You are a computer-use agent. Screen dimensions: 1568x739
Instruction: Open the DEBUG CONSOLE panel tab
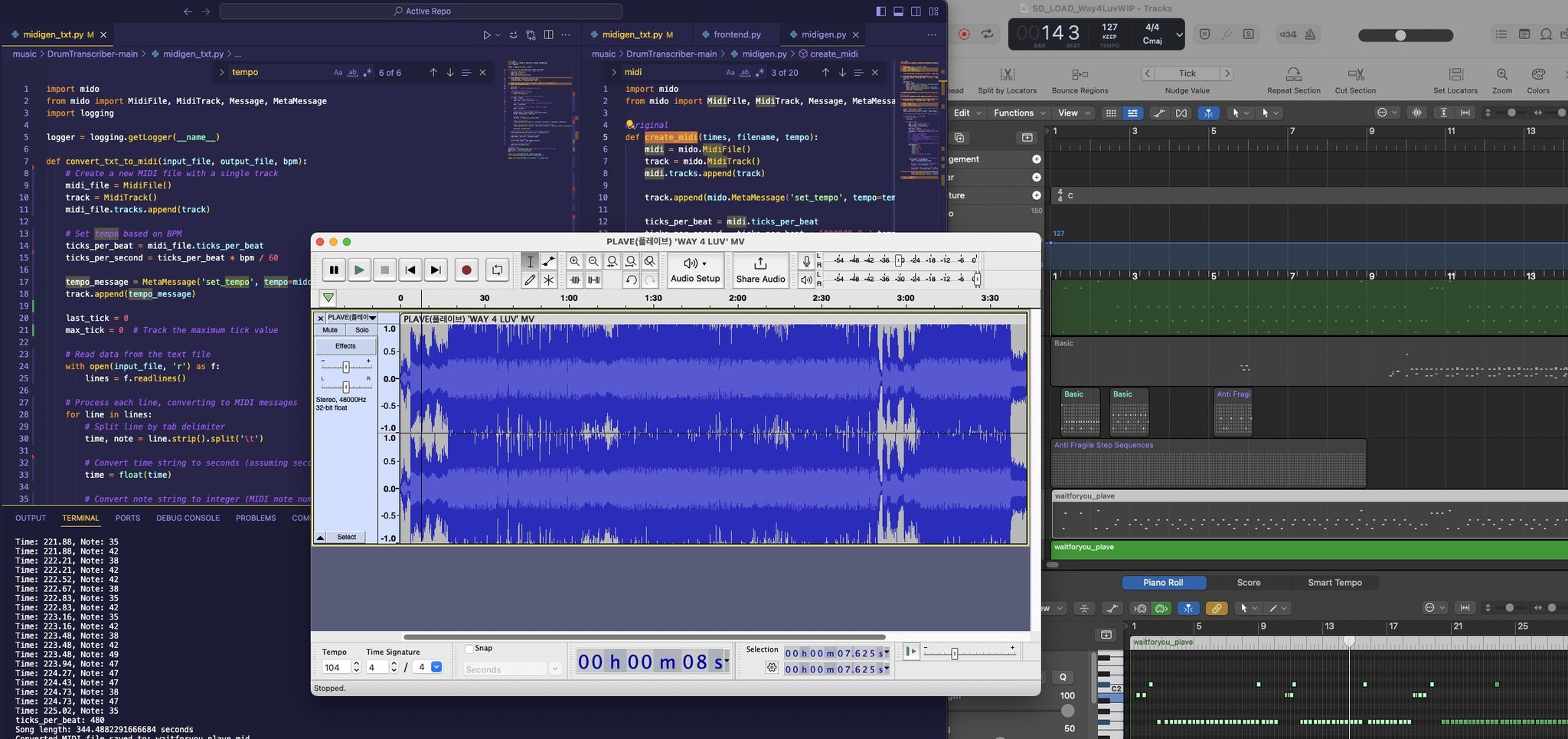(188, 518)
